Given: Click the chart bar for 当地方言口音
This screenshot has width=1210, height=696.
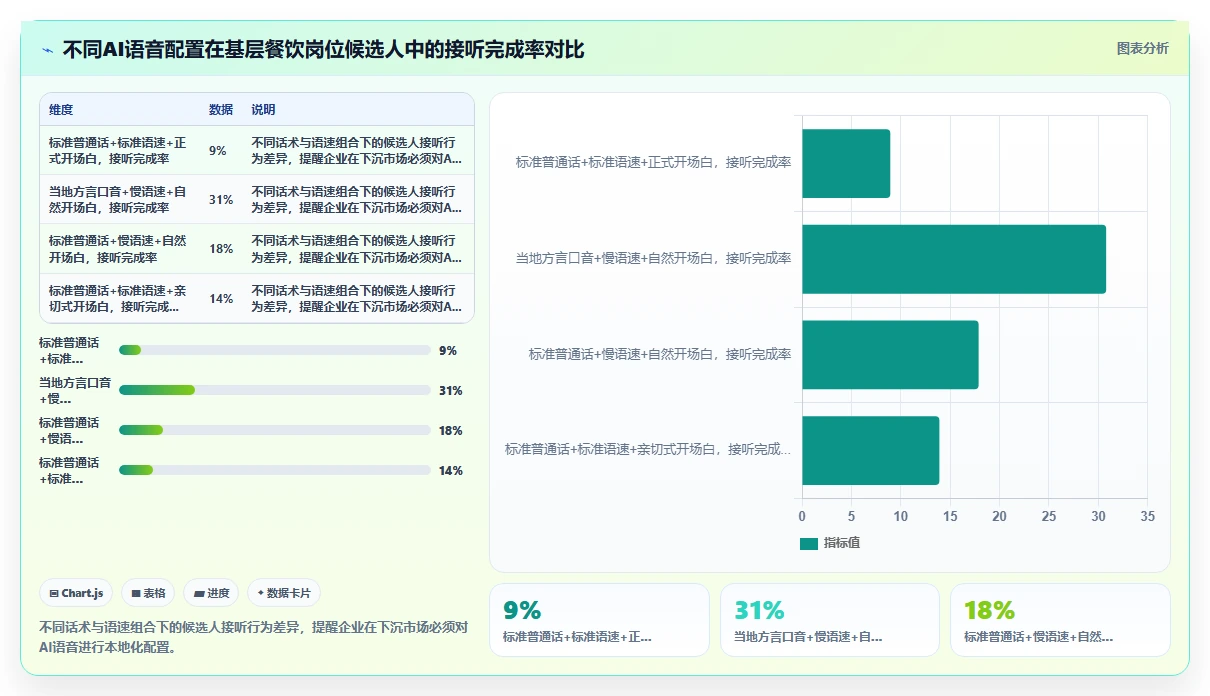Looking at the screenshot, I should click(954, 259).
